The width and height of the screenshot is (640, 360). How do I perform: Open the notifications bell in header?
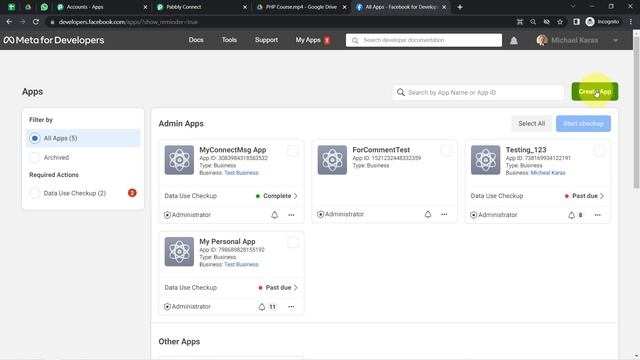tap(513, 40)
